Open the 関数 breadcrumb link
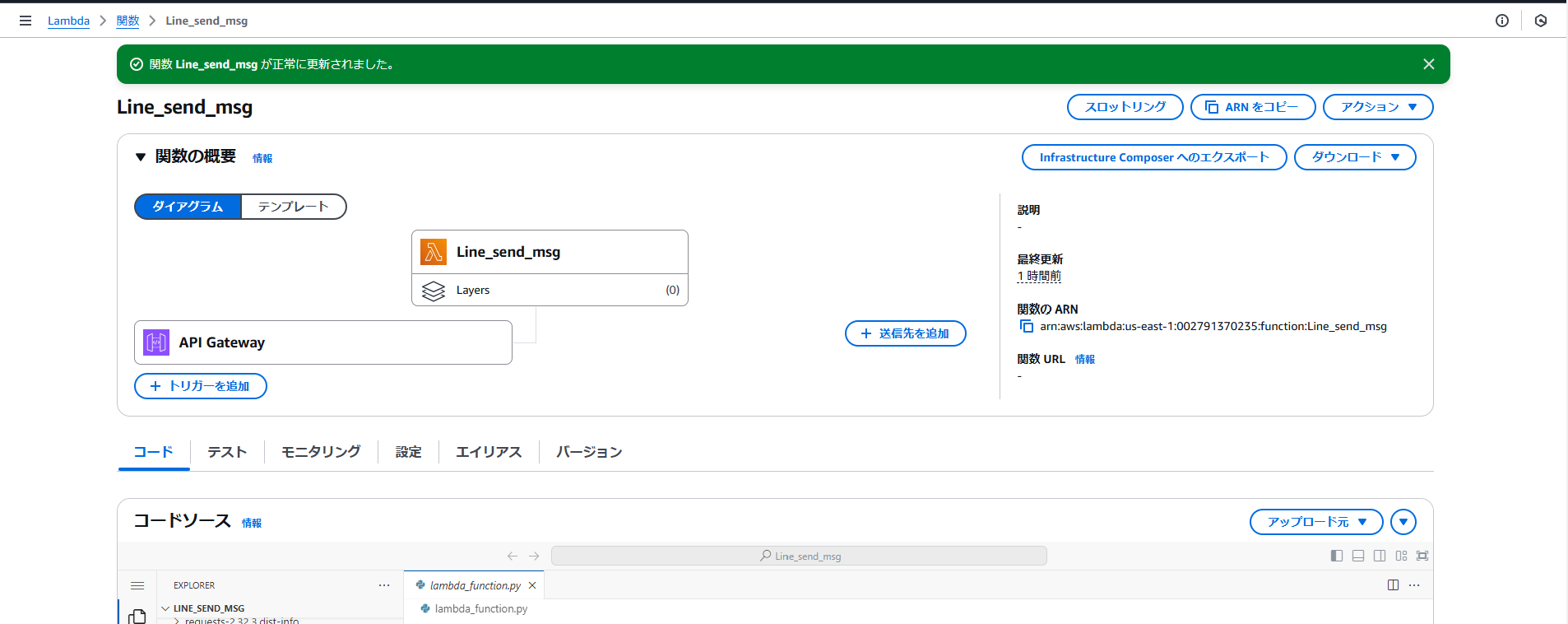This screenshot has height=624, width=1568. tap(128, 21)
